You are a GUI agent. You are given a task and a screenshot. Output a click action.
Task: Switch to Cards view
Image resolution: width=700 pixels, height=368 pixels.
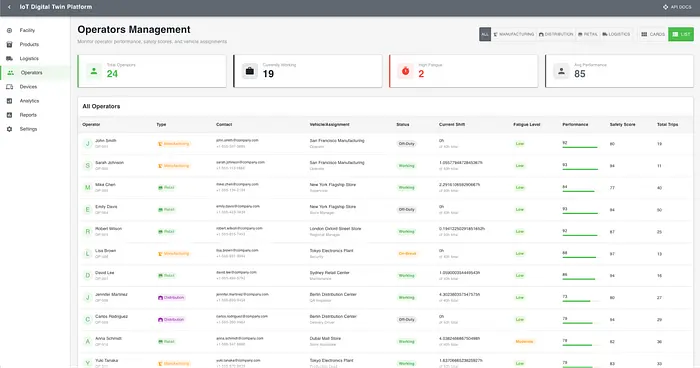653,34
